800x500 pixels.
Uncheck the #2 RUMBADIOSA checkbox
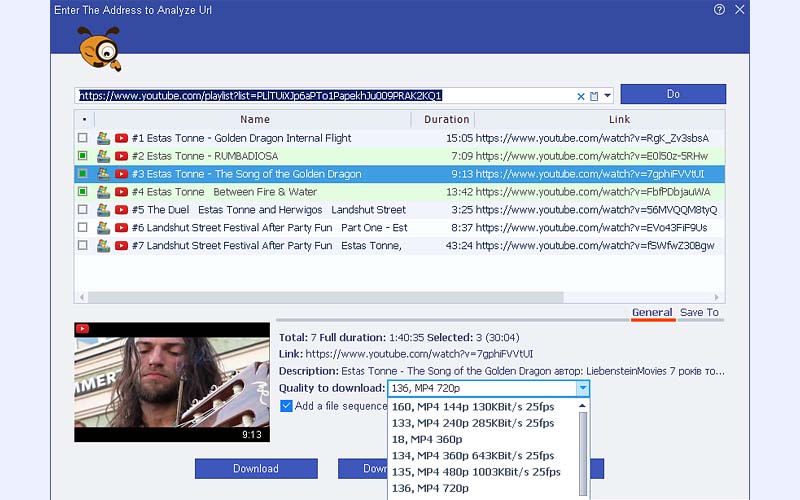click(x=83, y=156)
